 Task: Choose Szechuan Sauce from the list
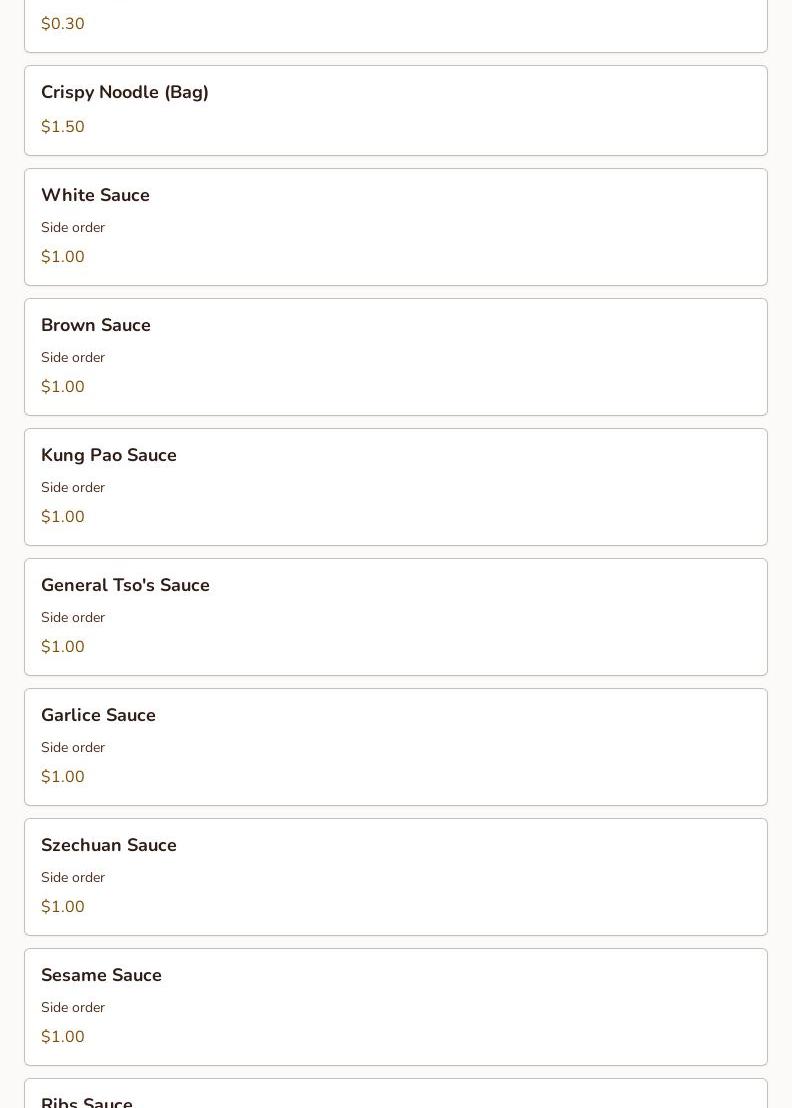tap(109, 845)
